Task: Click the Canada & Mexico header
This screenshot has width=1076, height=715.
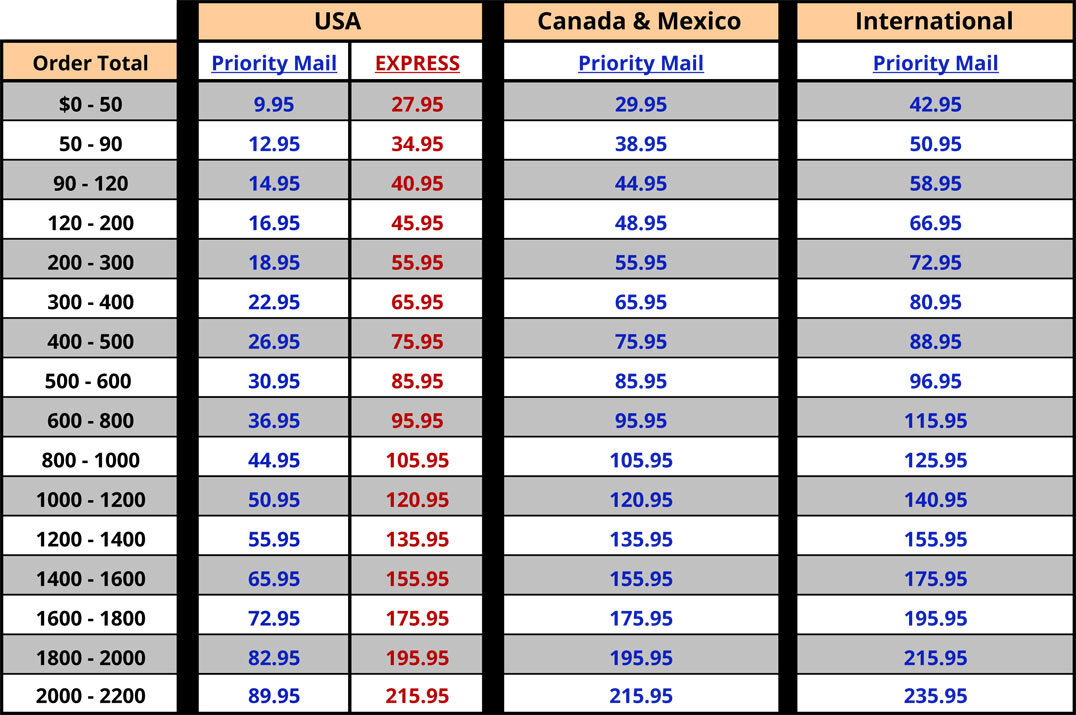Action: 640,21
